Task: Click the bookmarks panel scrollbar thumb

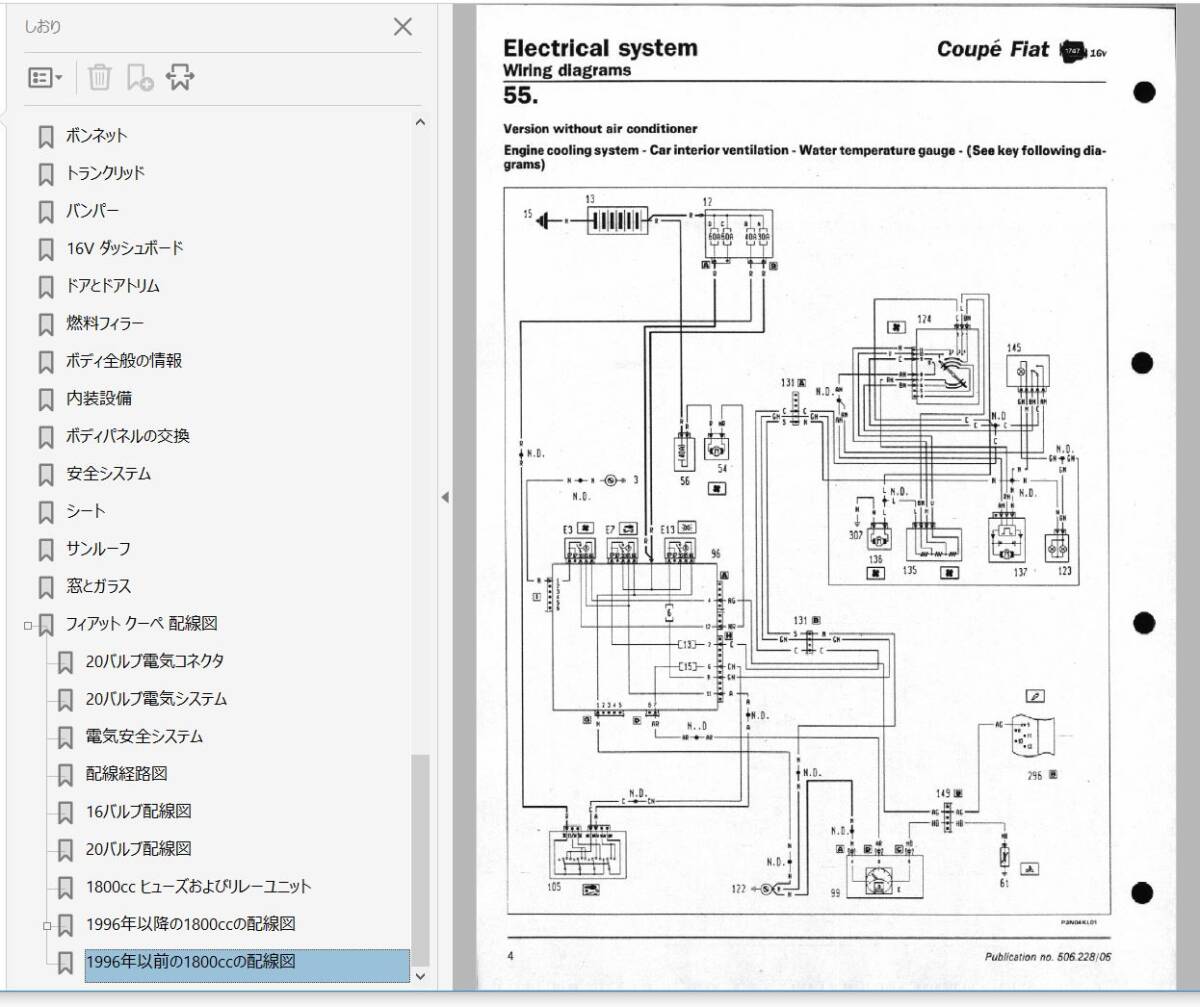Action: click(x=420, y=859)
